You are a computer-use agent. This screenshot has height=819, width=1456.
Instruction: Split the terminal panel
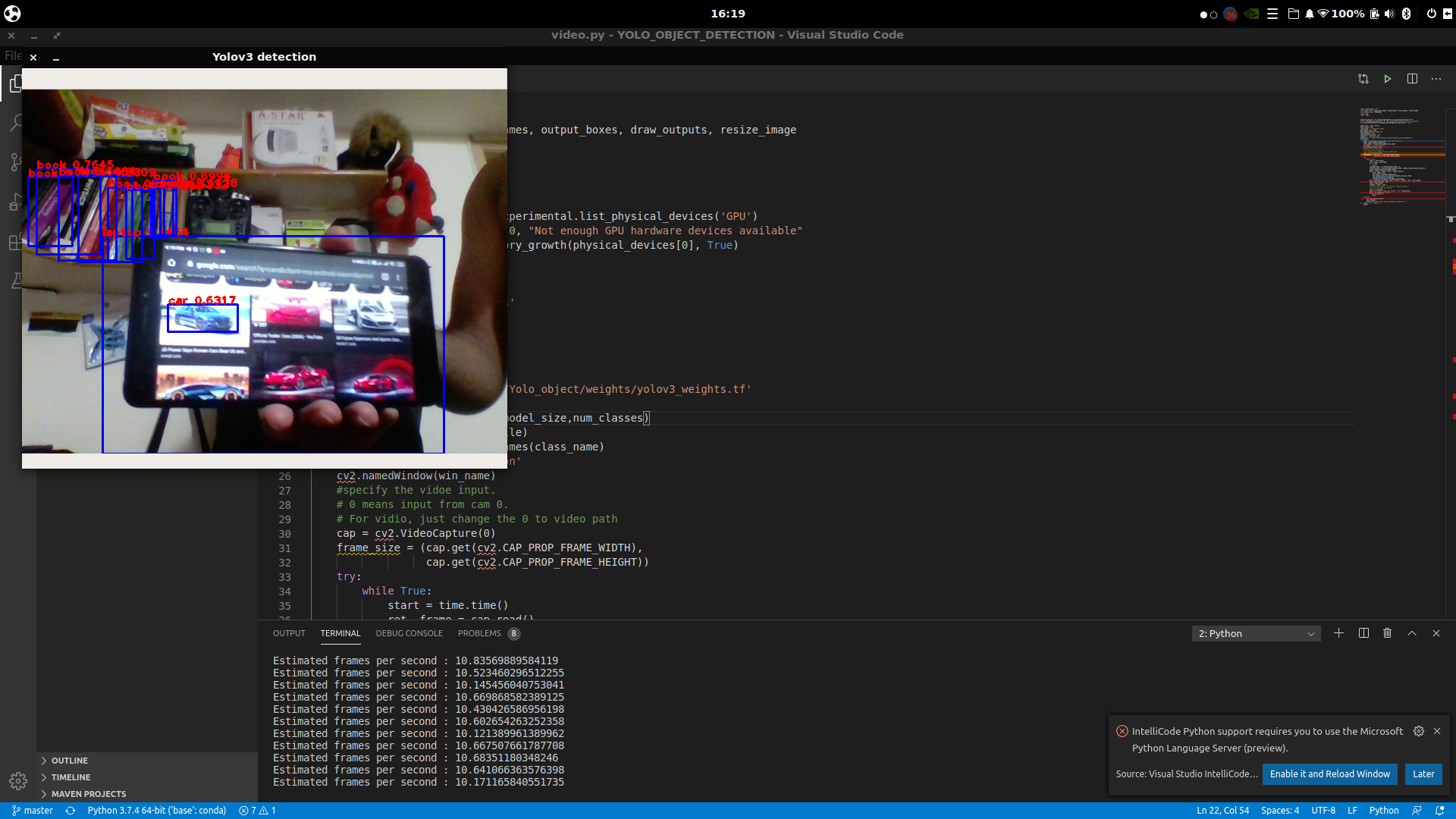[x=1363, y=633]
